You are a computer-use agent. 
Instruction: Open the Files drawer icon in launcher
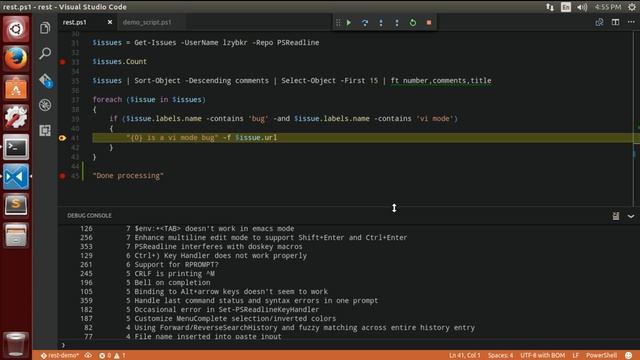tap(16, 235)
